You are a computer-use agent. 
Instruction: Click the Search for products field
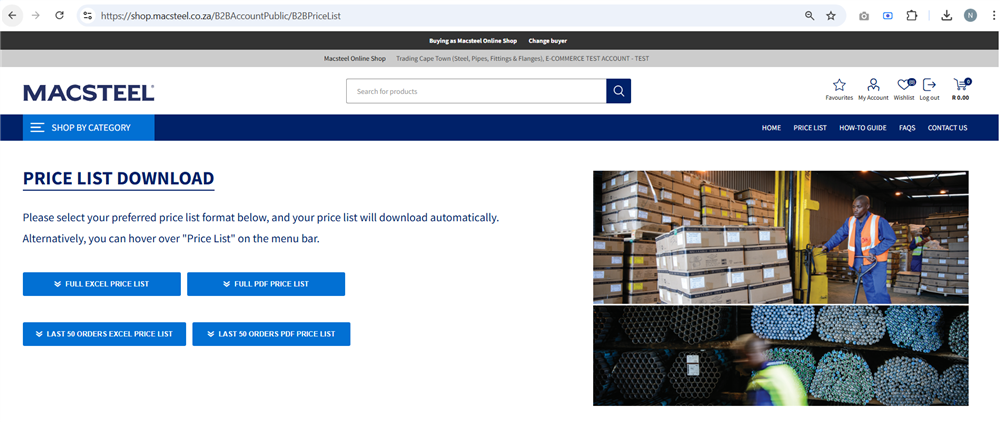[476, 91]
